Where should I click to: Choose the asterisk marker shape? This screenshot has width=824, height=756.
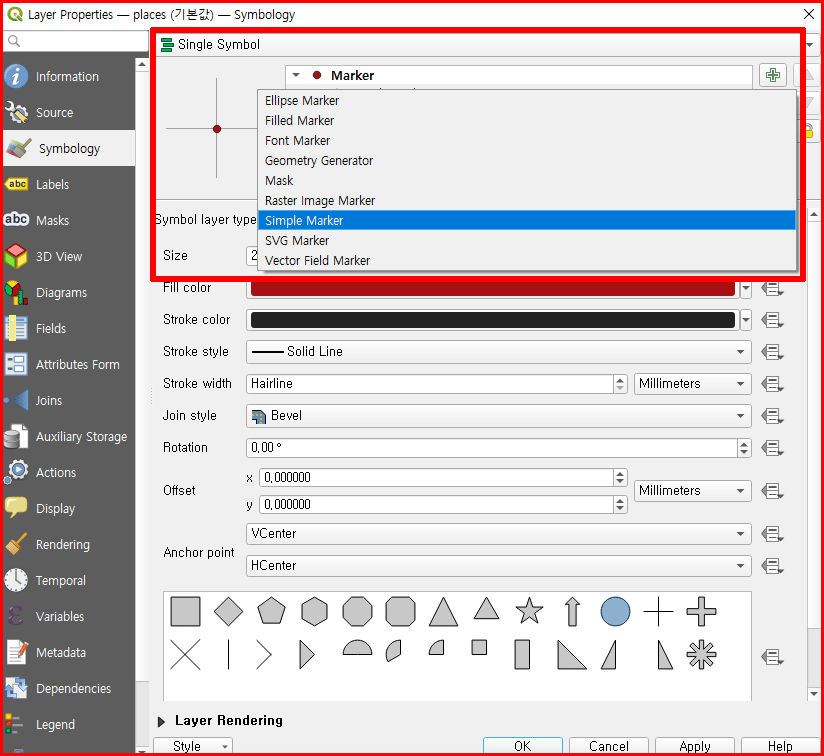(701, 655)
